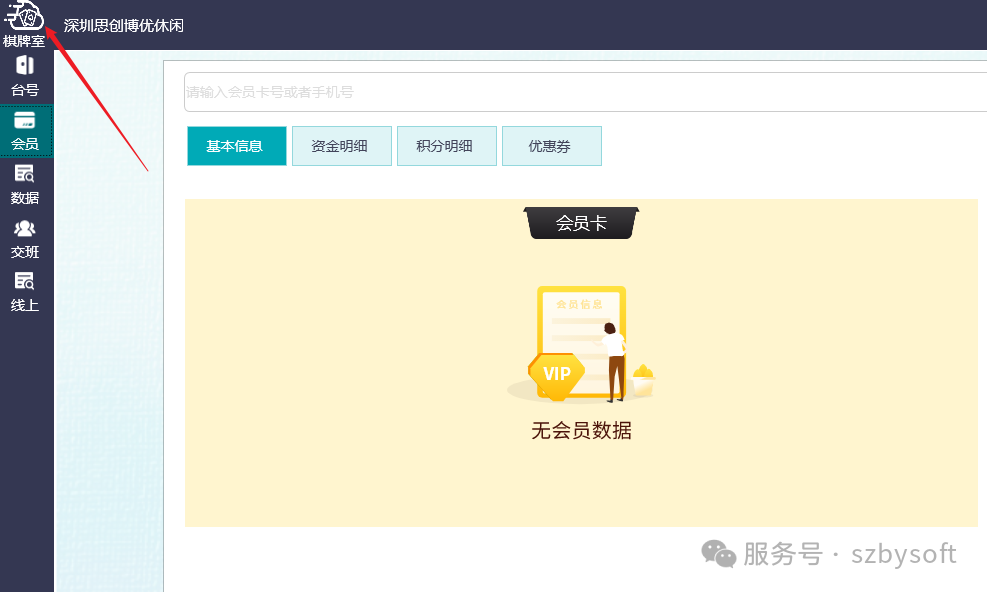Click the 棋牌室 cloud logo icon
The image size is (987, 592).
tap(25, 17)
